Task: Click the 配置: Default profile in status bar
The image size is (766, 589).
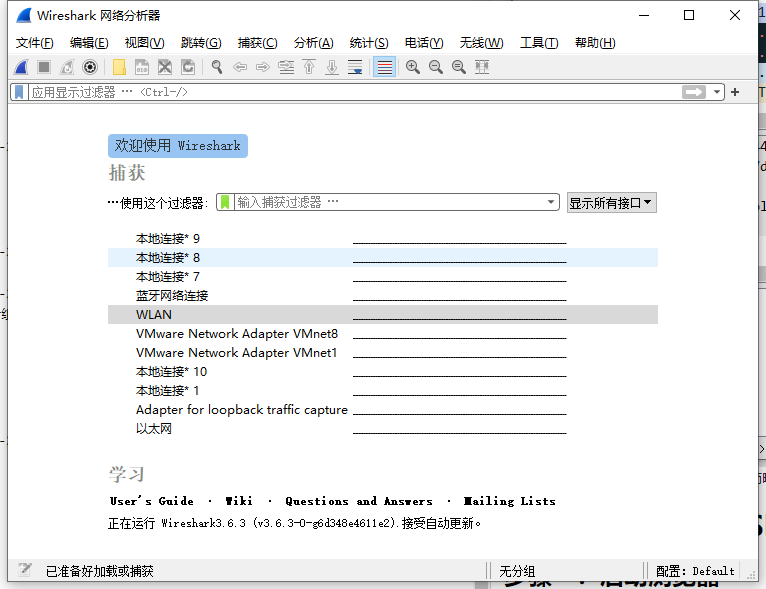Action: (x=695, y=571)
